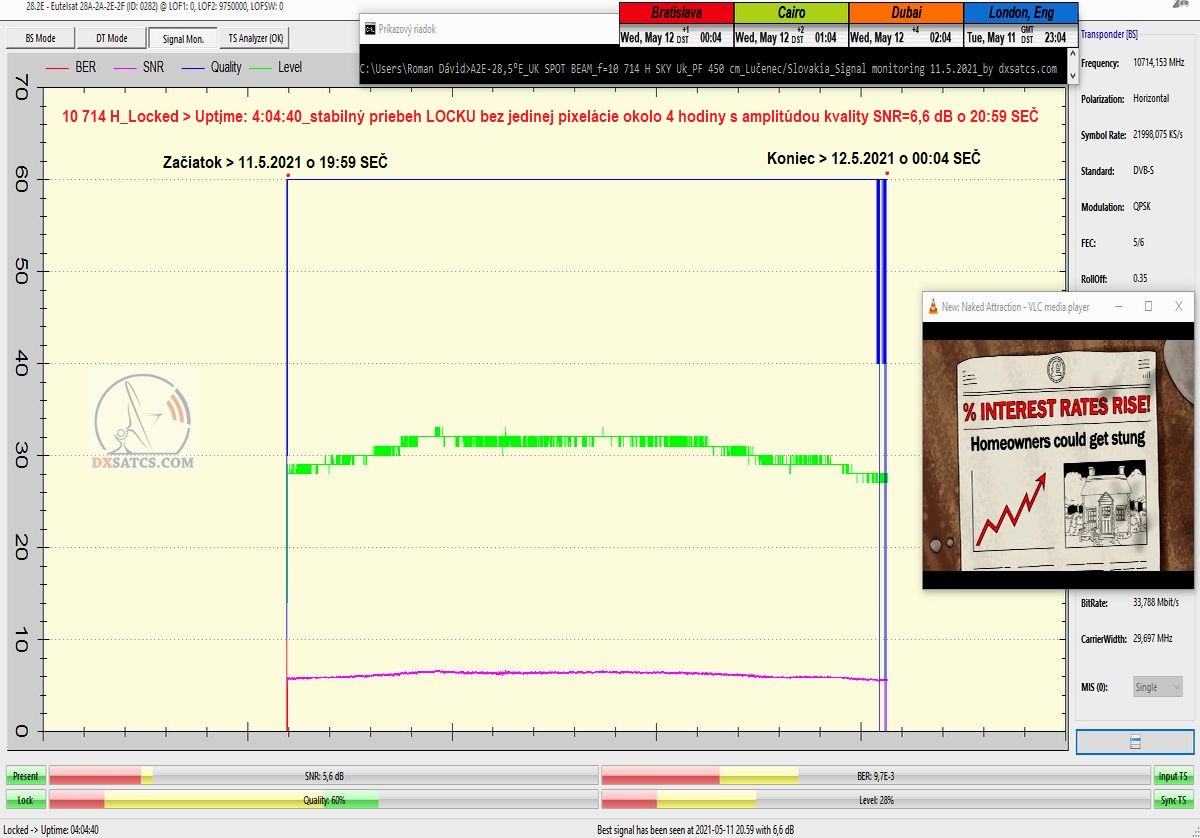Switch to DT Mode tab
This screenshot has width=1200, height=838.
click(111, 38)
